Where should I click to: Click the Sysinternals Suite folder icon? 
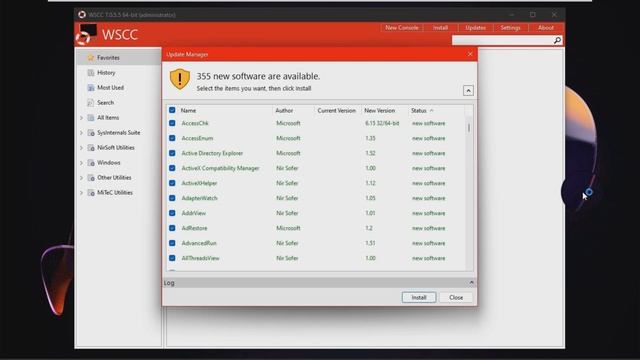[91, 133]
